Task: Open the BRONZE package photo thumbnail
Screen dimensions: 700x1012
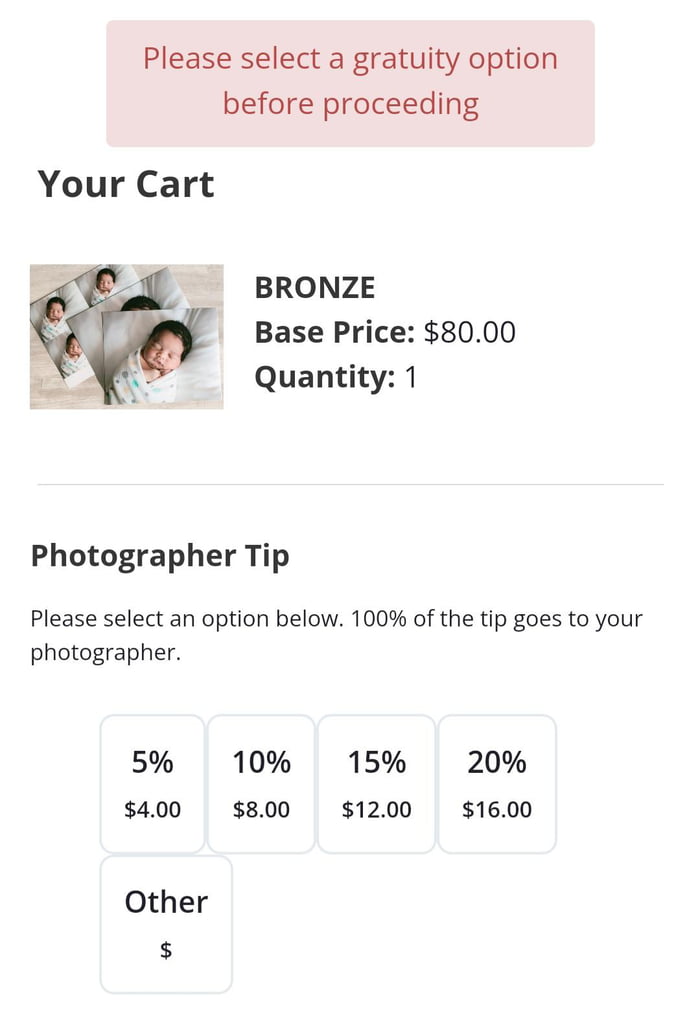Action: point(127,336)
